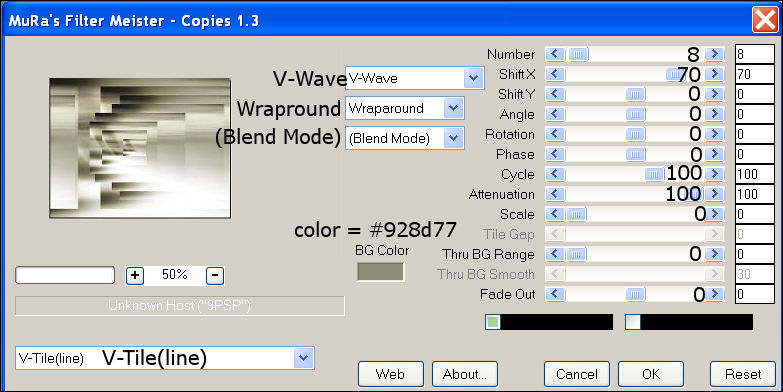The image size is (783, 392).
Task: Expand the Wraparound dropdown
Action: (x=453, y=108)
